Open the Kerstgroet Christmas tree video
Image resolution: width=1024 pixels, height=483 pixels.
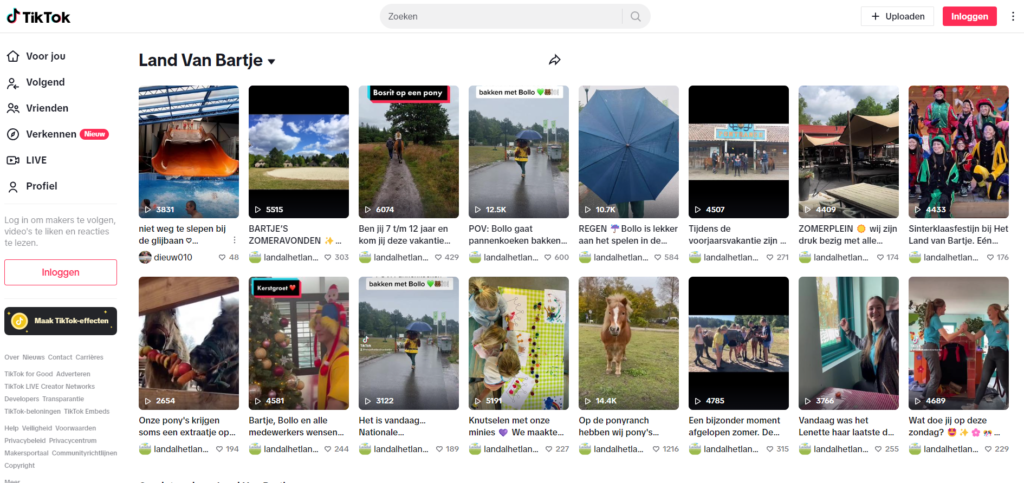click(299, 343)
